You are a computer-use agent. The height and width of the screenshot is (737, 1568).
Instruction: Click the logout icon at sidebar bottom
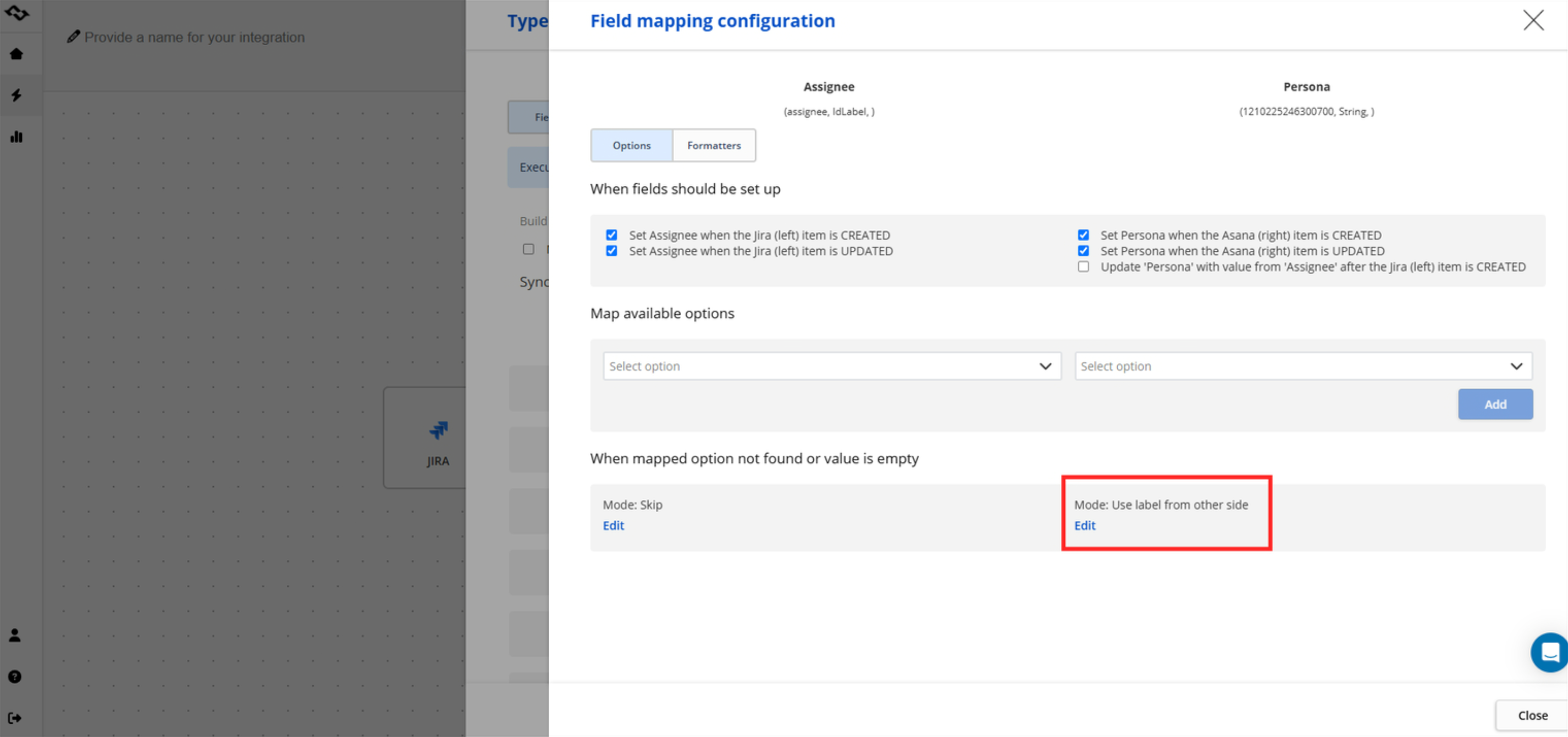(x=15, y=718)
